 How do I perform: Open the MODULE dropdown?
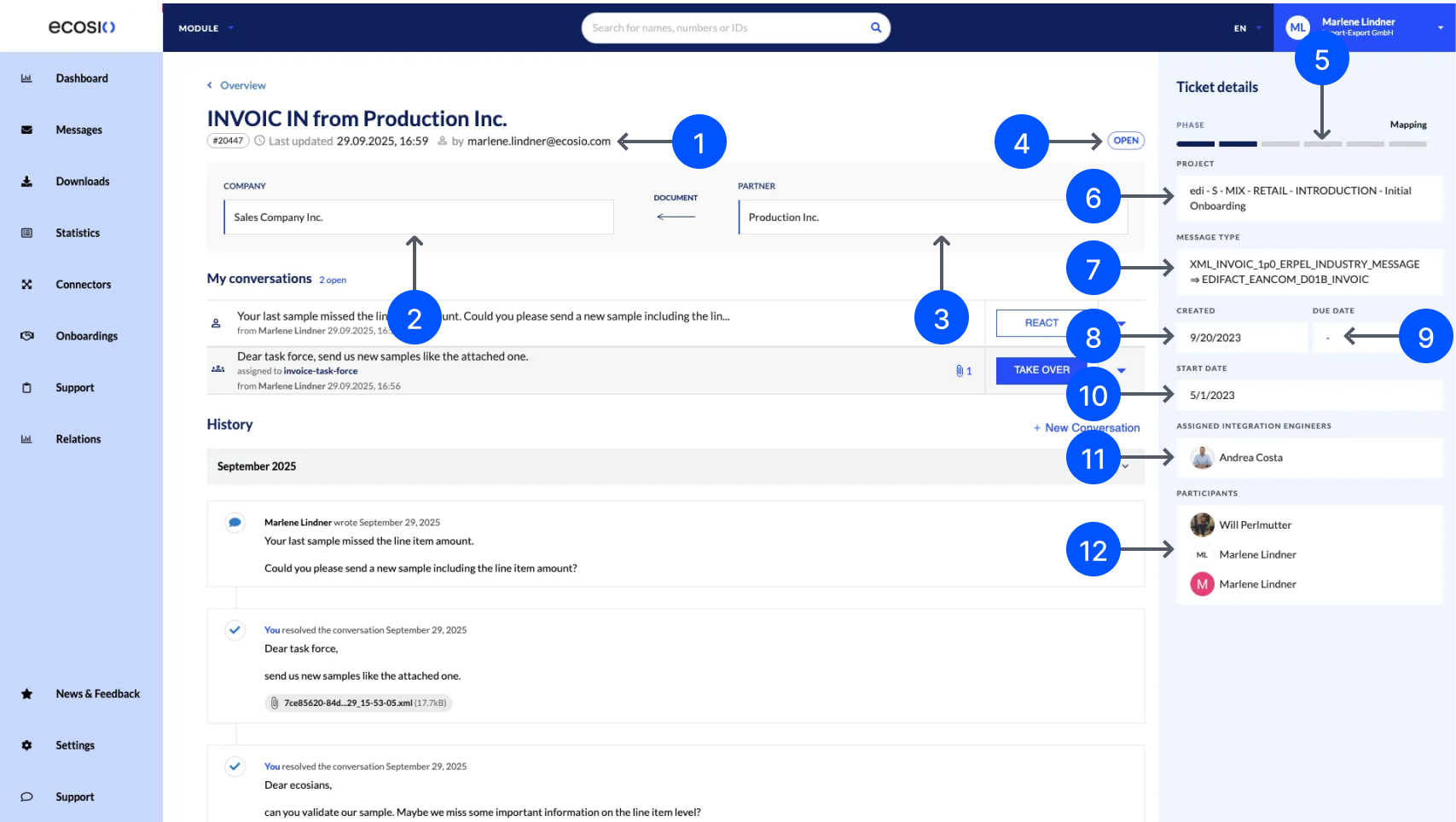[206, 28]
